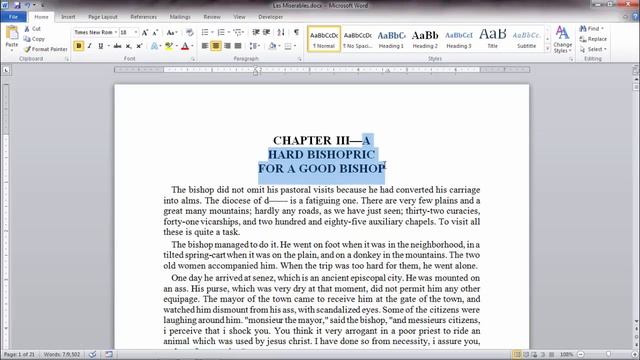The height and width of the screenshot is (360, 640).
Task: Activate the Format Painter
Action: coord(45,49)
